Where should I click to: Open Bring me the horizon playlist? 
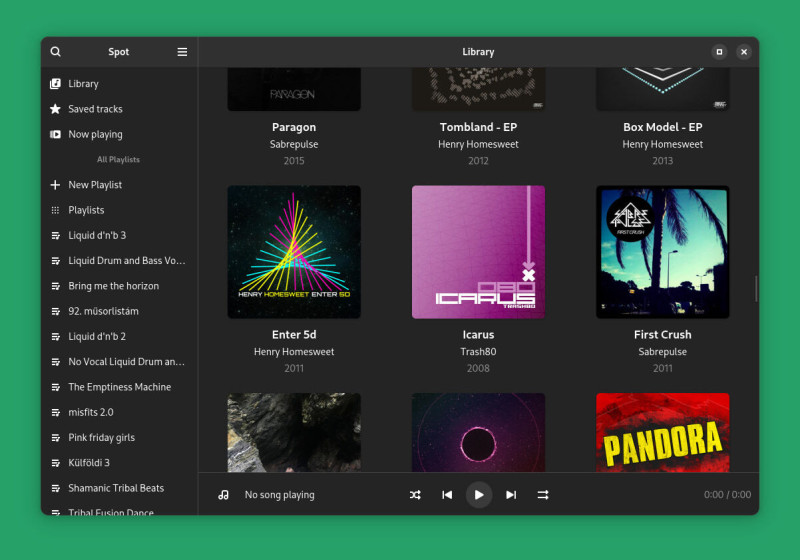point(118,286)
